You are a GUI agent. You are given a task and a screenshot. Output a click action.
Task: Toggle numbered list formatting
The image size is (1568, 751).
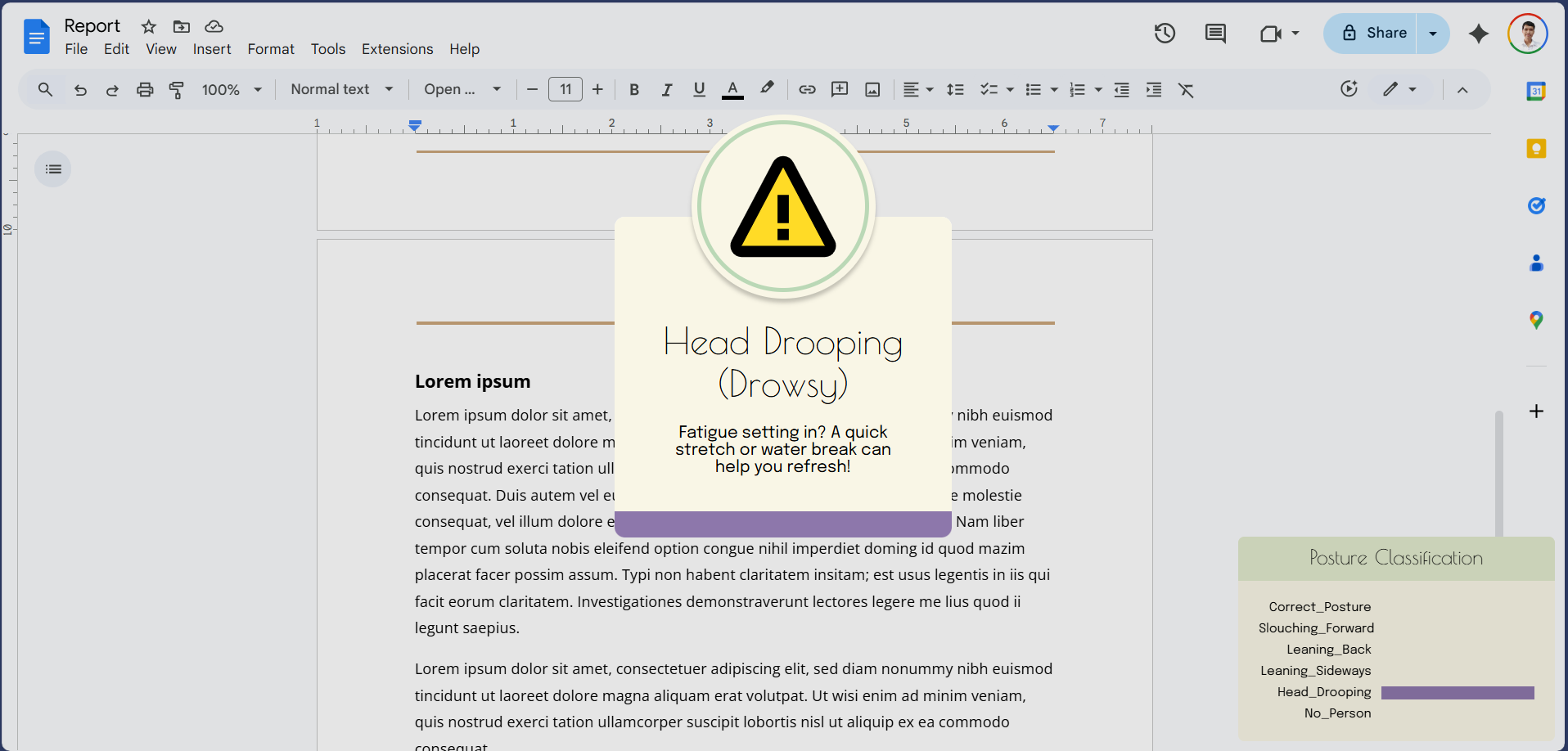1078,89
